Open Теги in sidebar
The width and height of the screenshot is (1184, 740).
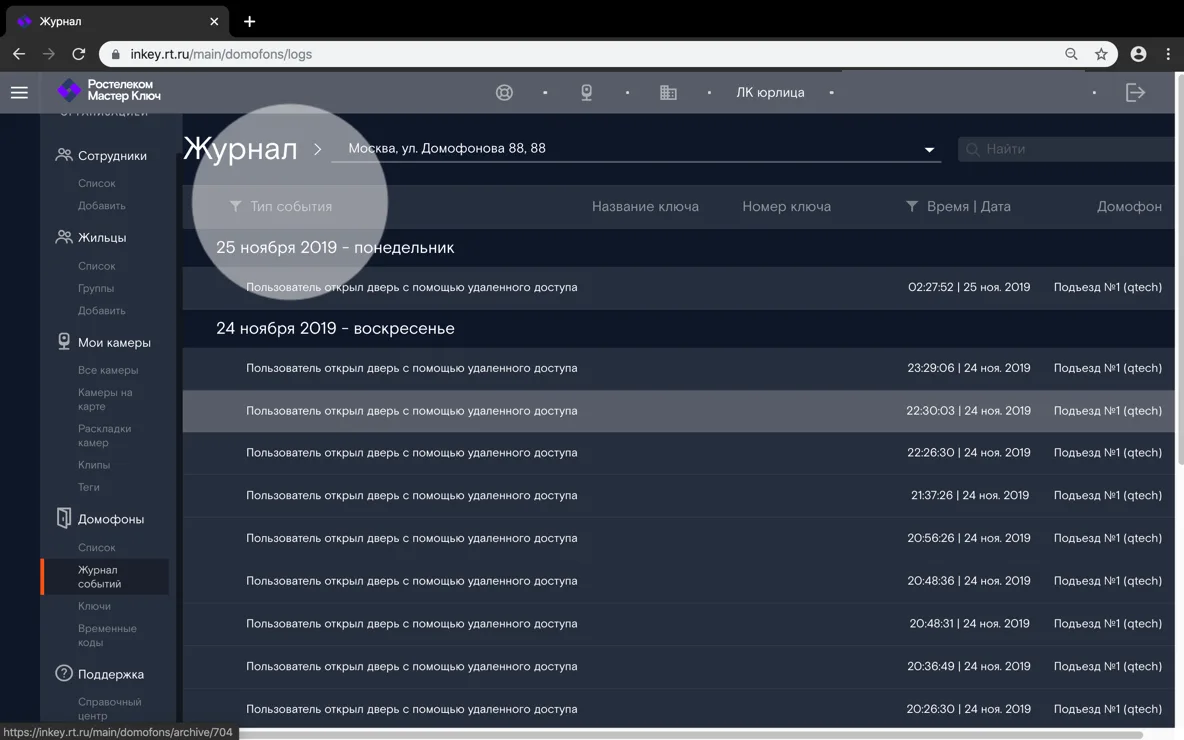88,487
